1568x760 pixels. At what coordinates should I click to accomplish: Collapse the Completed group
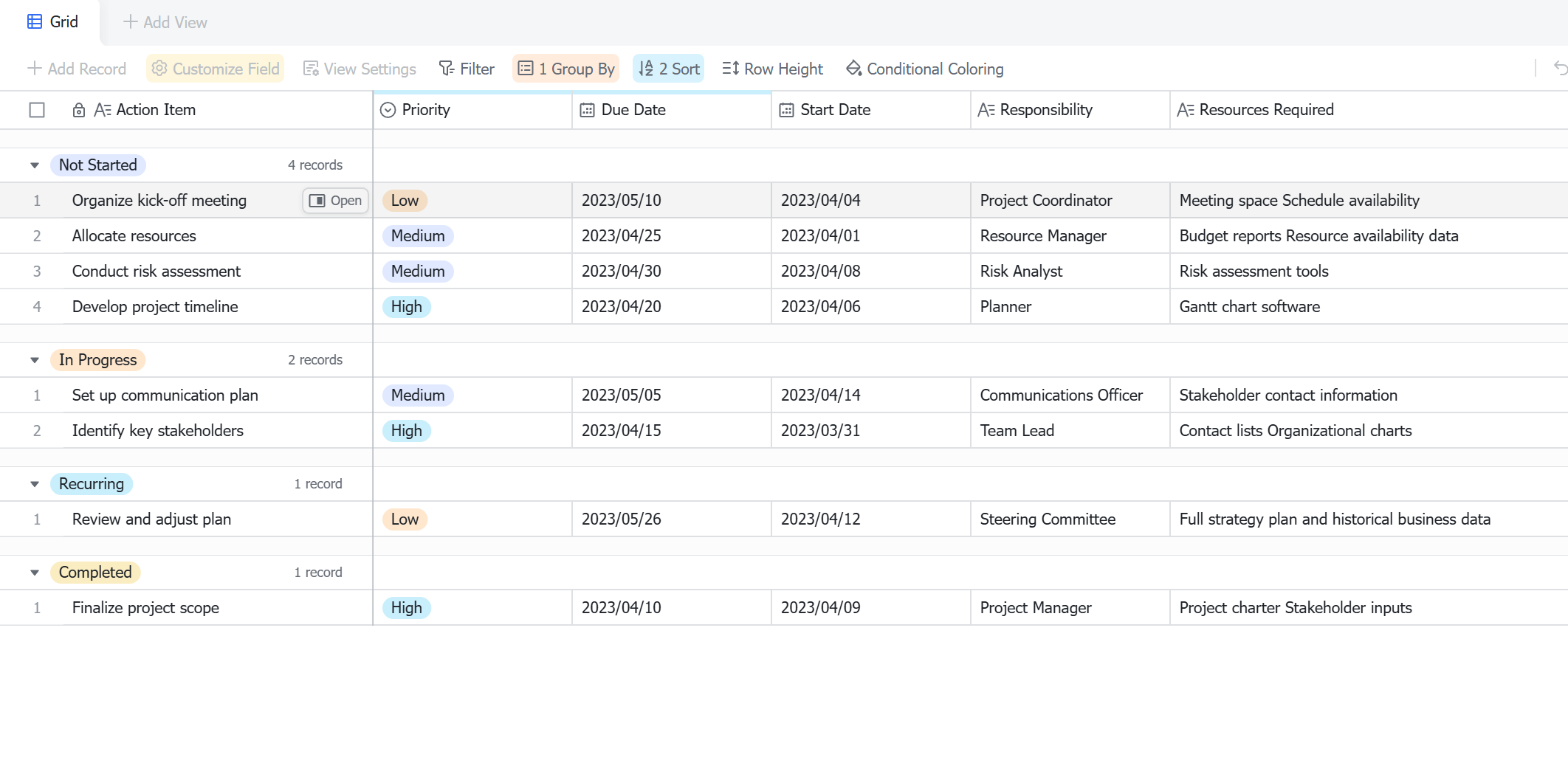pyautogui.click(x=35, y=573)
